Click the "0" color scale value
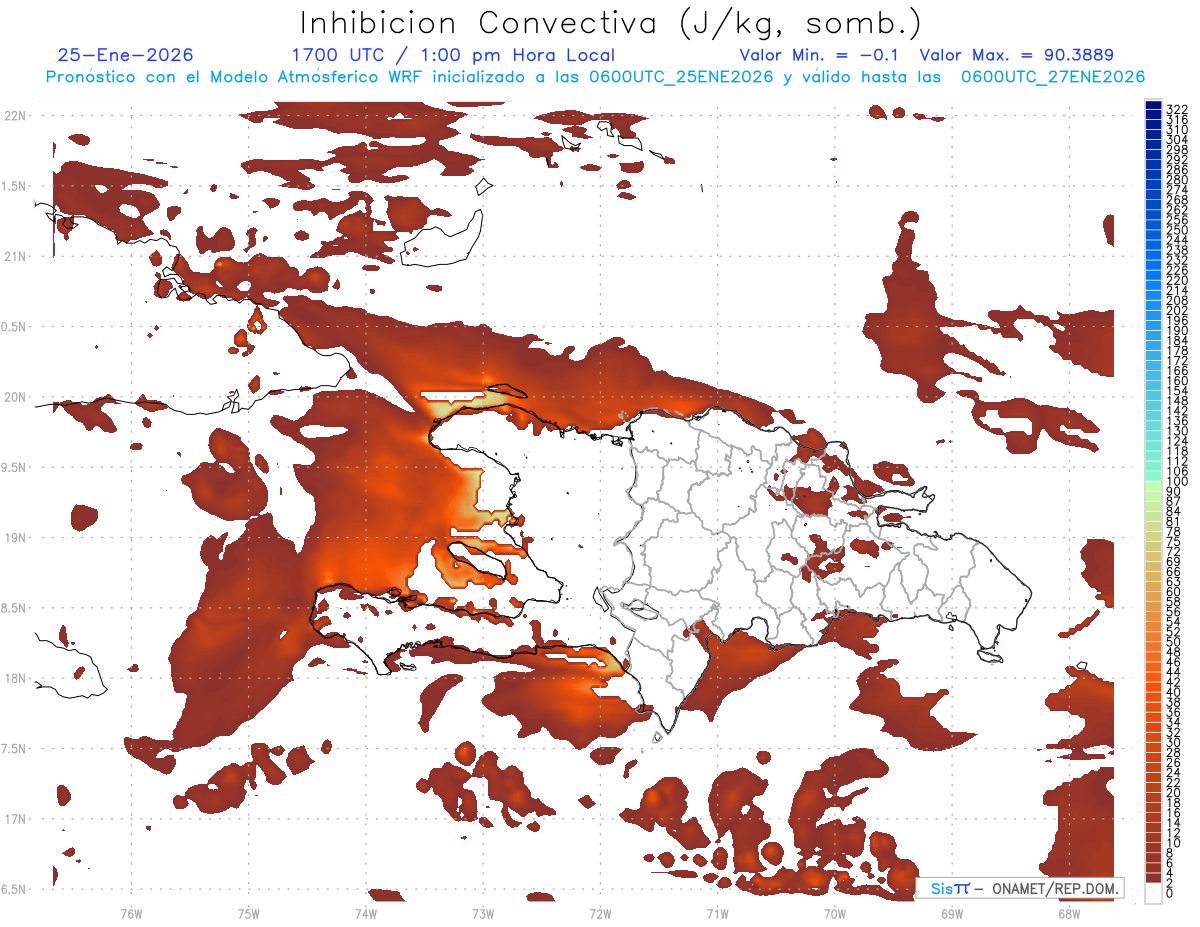This screenshot has width=1200, height=927. [1170, 893]
